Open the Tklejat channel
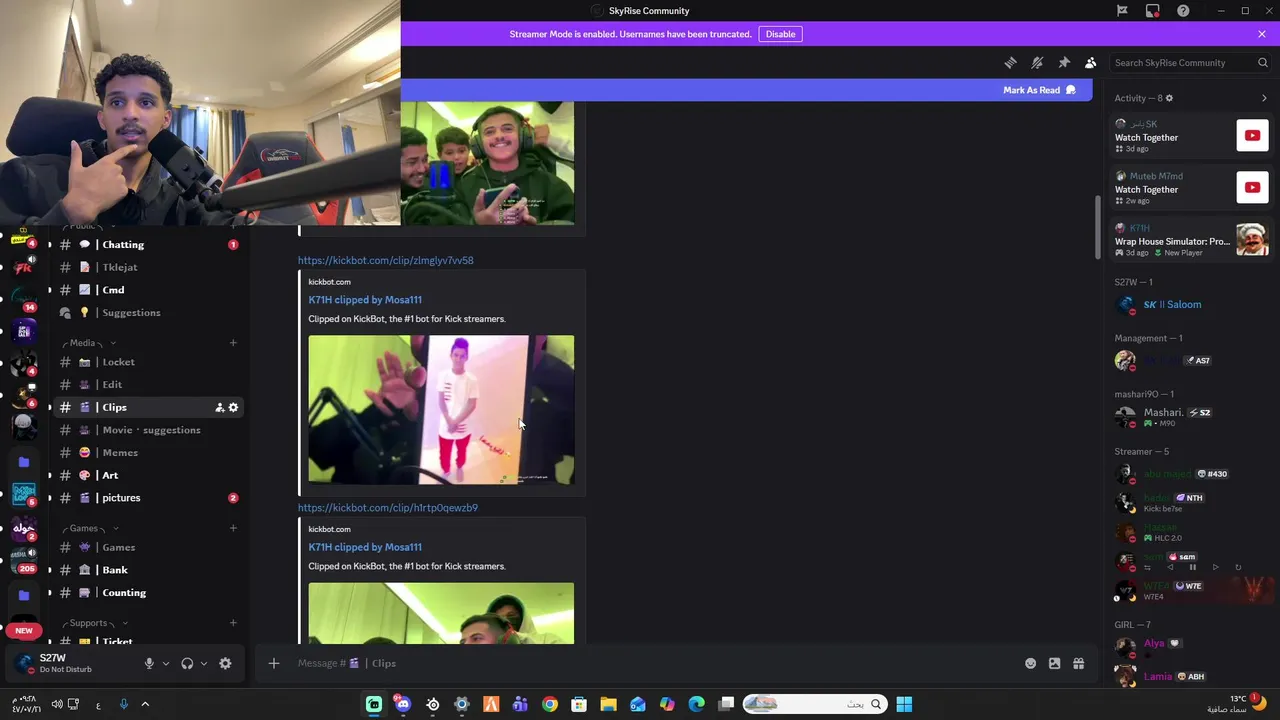Screen dimensions: 1280x720 (x=148, y=267)
